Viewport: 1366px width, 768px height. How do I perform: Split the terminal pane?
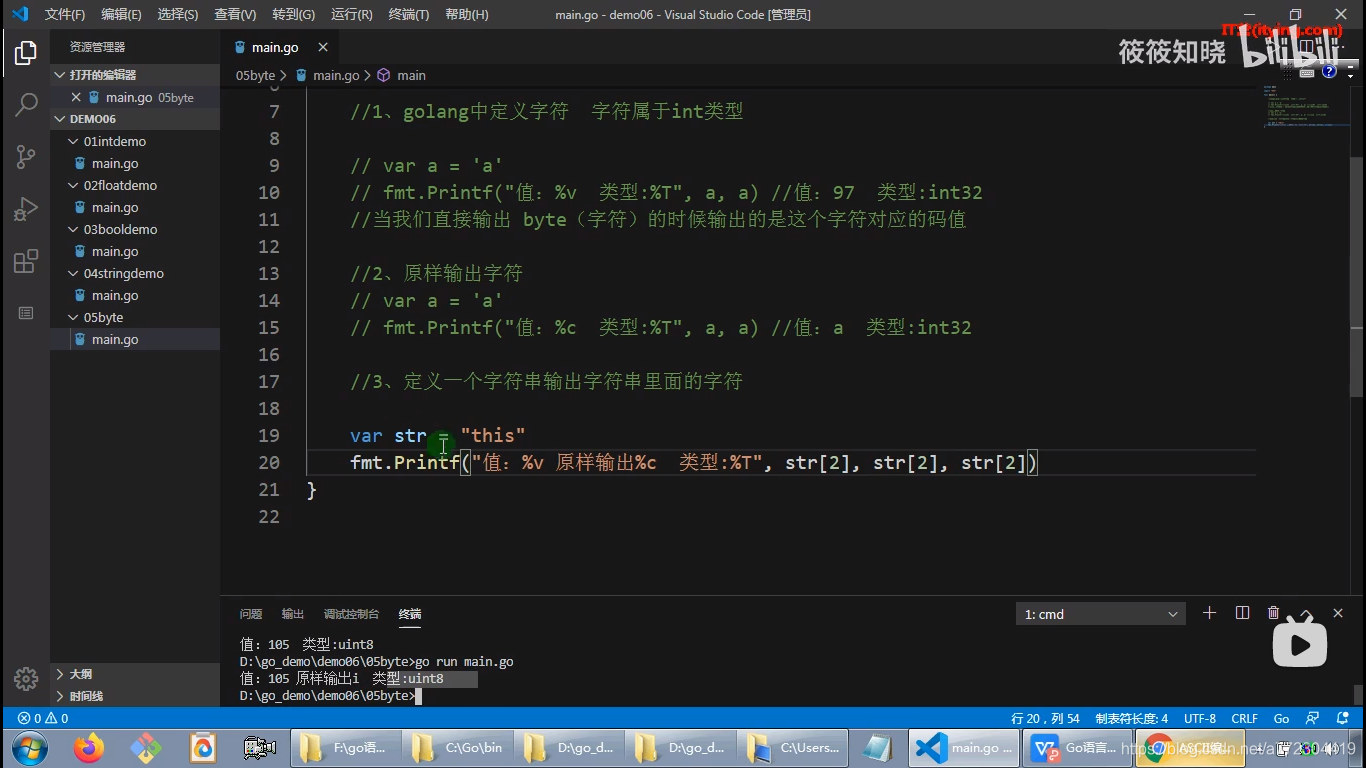click(x=1242, y=613)
